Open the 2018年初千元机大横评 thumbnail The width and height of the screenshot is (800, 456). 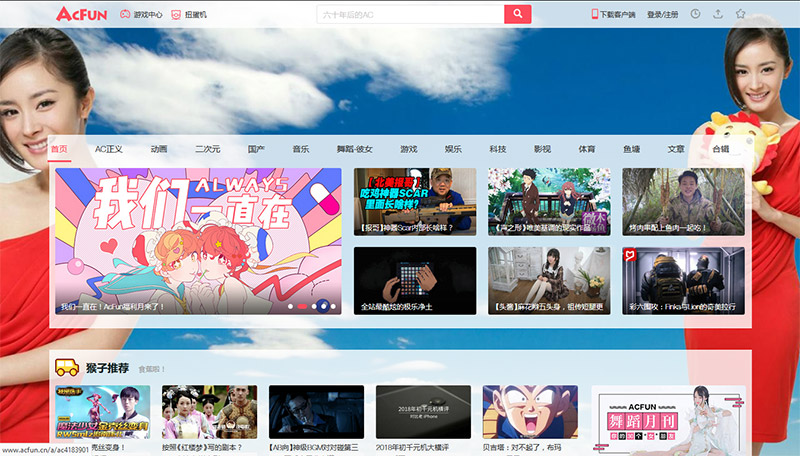423,412
